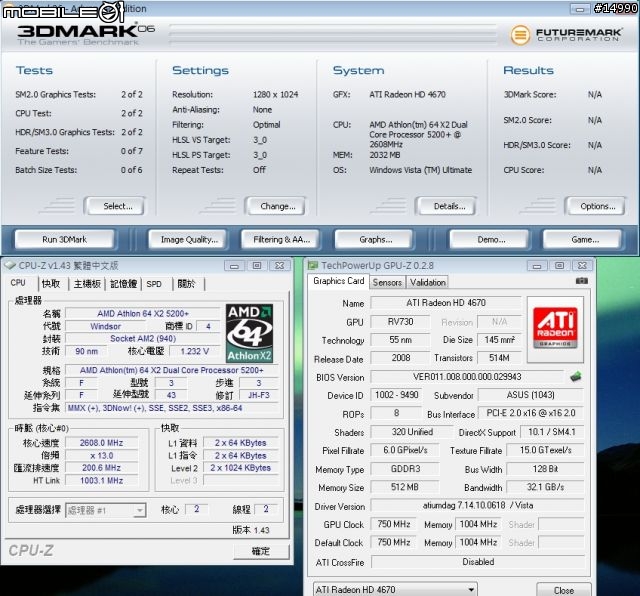640x596 pixels.
Task: Switch to the Sensors tab in GPU-Z
Action: [387, 282]
